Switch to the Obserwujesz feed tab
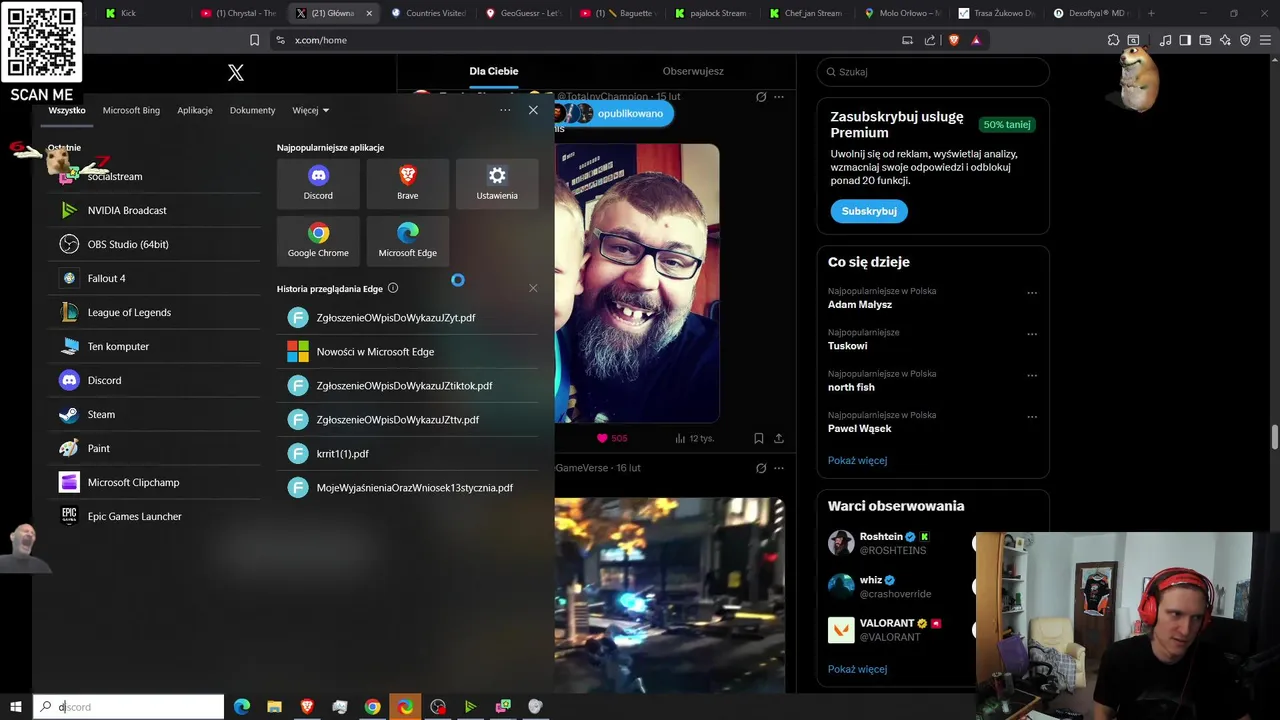 click(x=693, y=71)
